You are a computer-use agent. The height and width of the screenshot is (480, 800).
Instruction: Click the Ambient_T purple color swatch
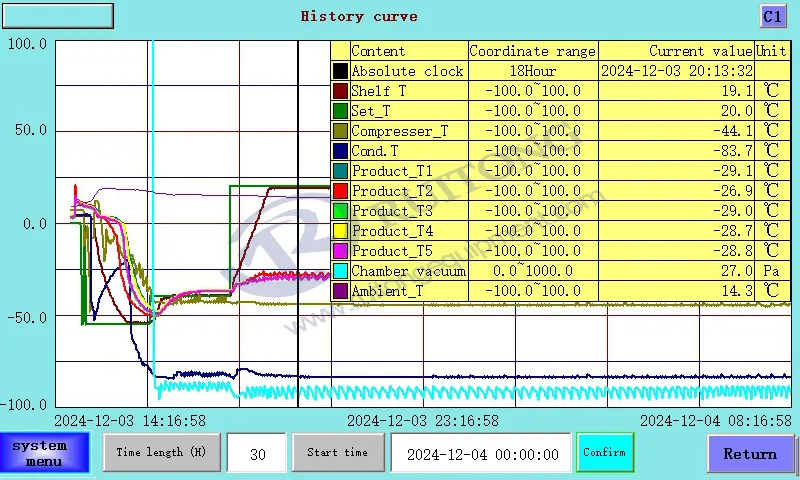coord(340,291)
